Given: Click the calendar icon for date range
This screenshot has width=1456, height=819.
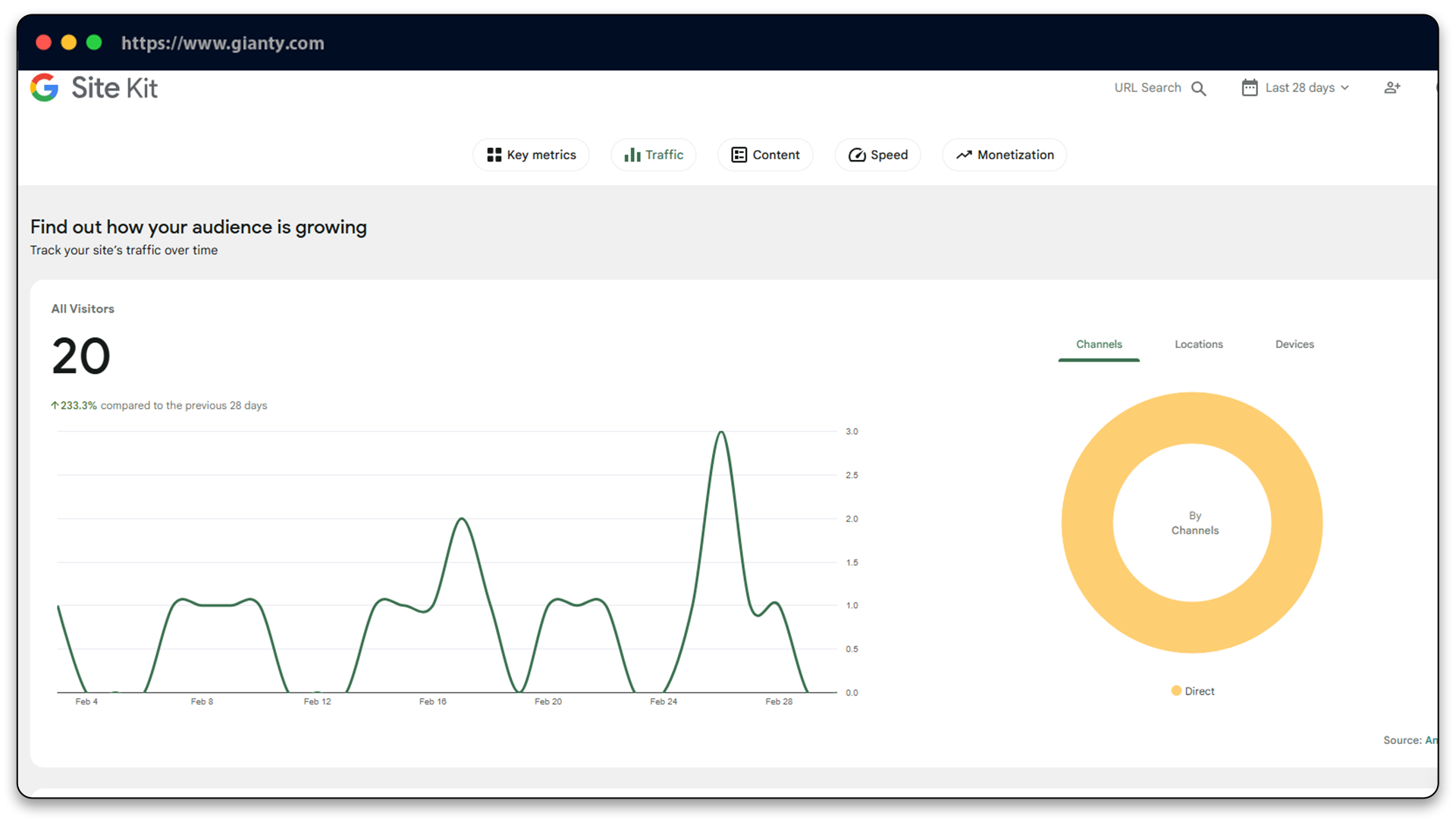Looking at the screenshot, I should (1249, 88).
